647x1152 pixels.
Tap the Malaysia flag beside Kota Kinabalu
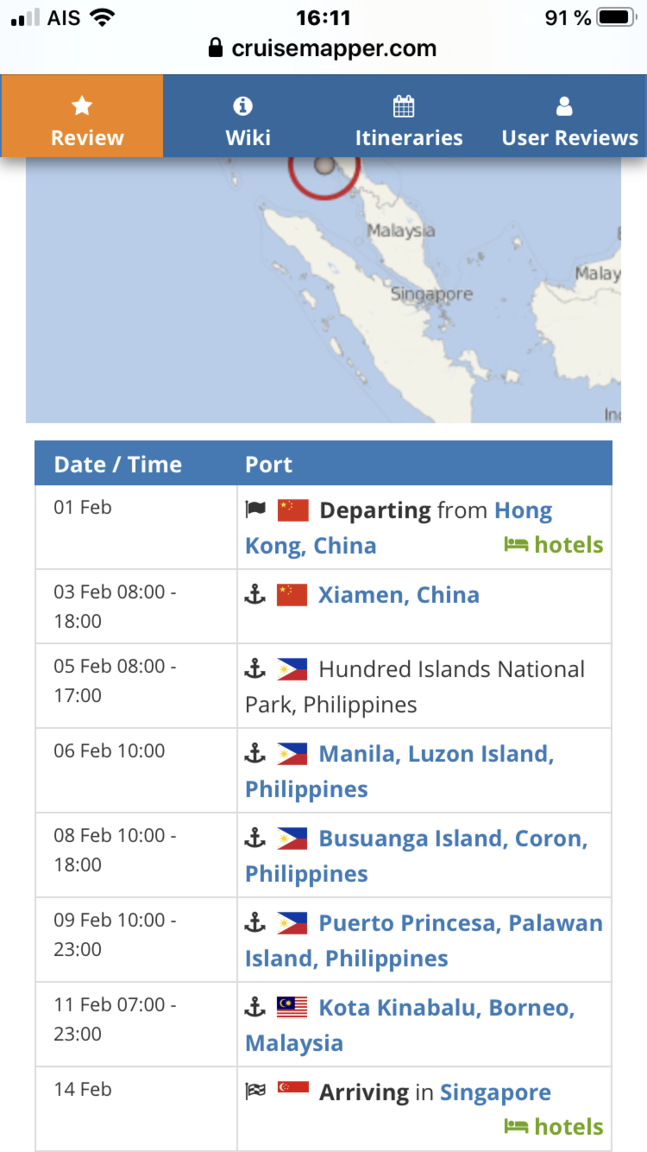[x=292, y=1007]
